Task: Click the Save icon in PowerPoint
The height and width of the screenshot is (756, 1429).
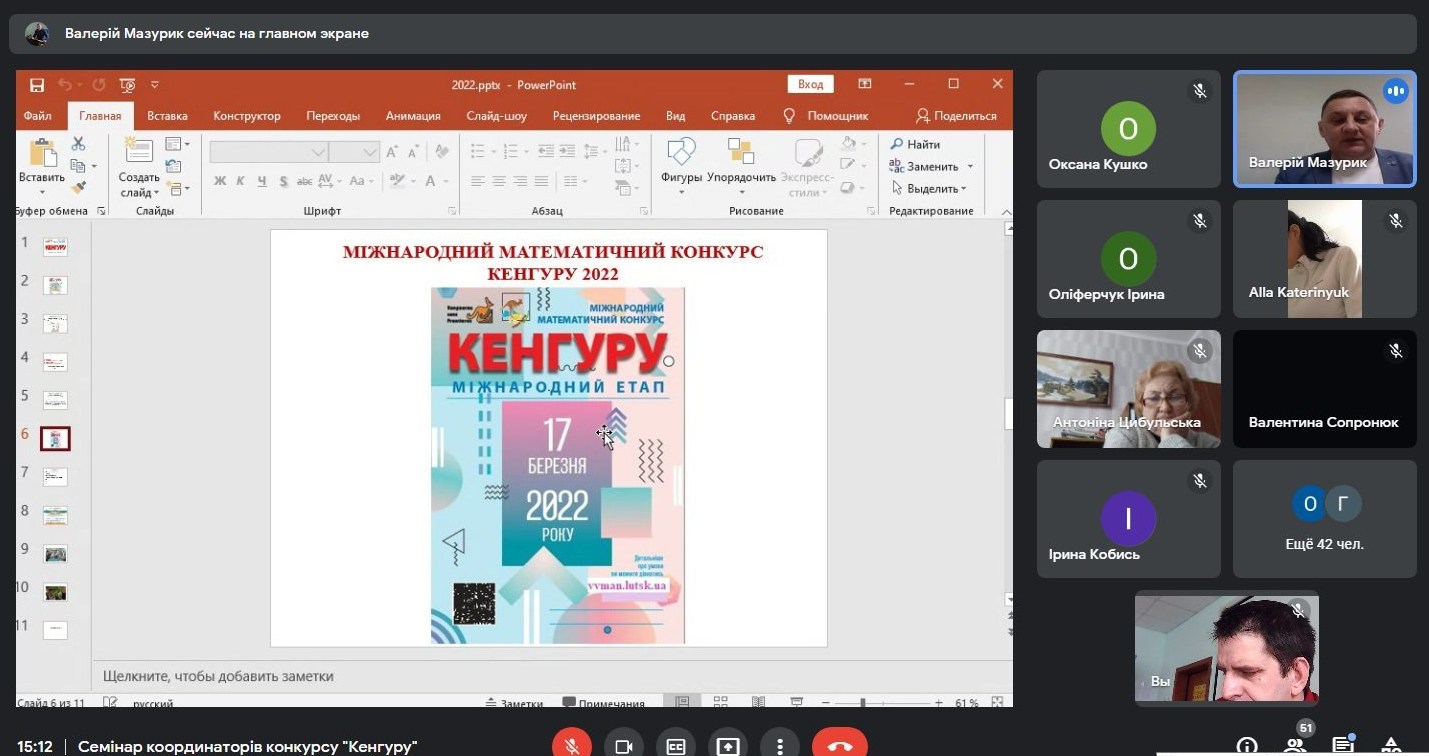Action: pyautogui.click(x=37, y=85)
